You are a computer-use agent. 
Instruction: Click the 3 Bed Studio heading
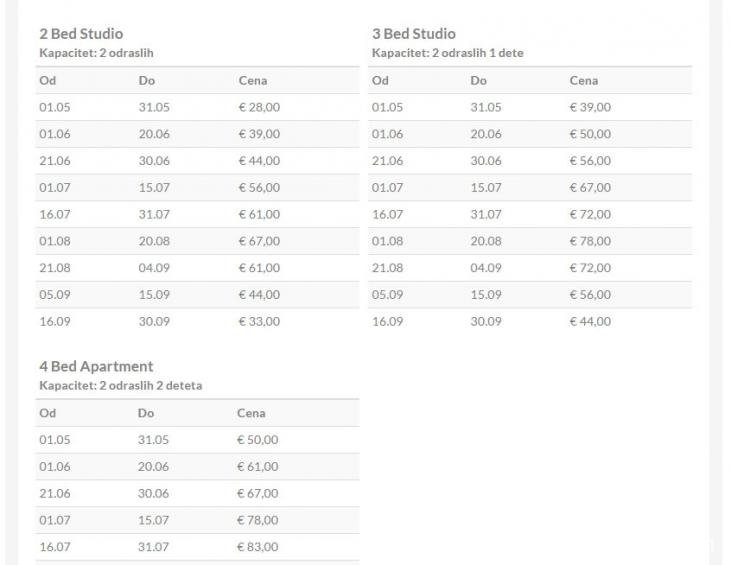tap(413, 34)
